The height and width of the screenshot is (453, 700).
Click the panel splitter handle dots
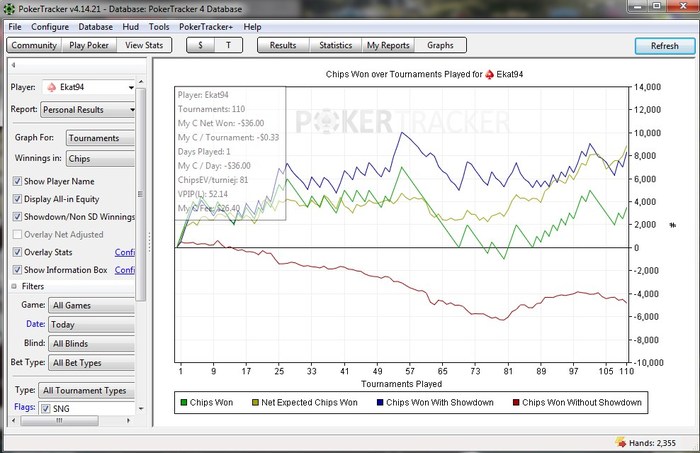click(x=150, y=241)
